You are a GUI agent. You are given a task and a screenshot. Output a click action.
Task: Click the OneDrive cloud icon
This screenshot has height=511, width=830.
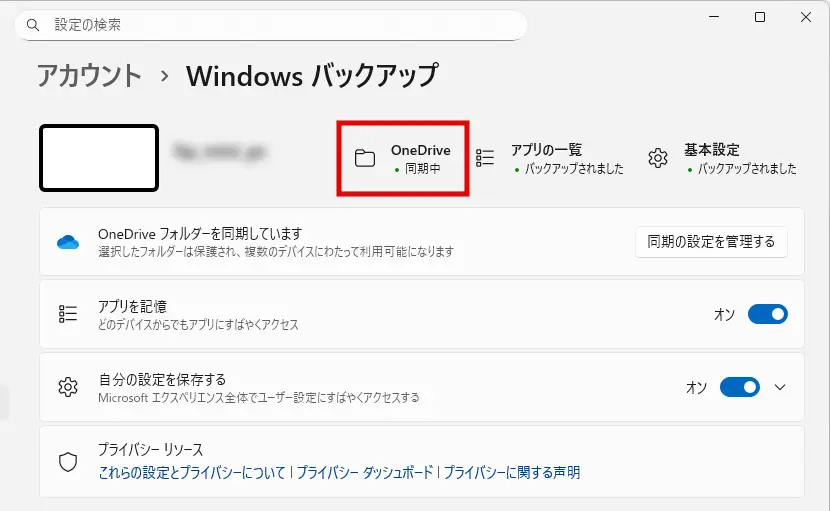pos(68,243)
